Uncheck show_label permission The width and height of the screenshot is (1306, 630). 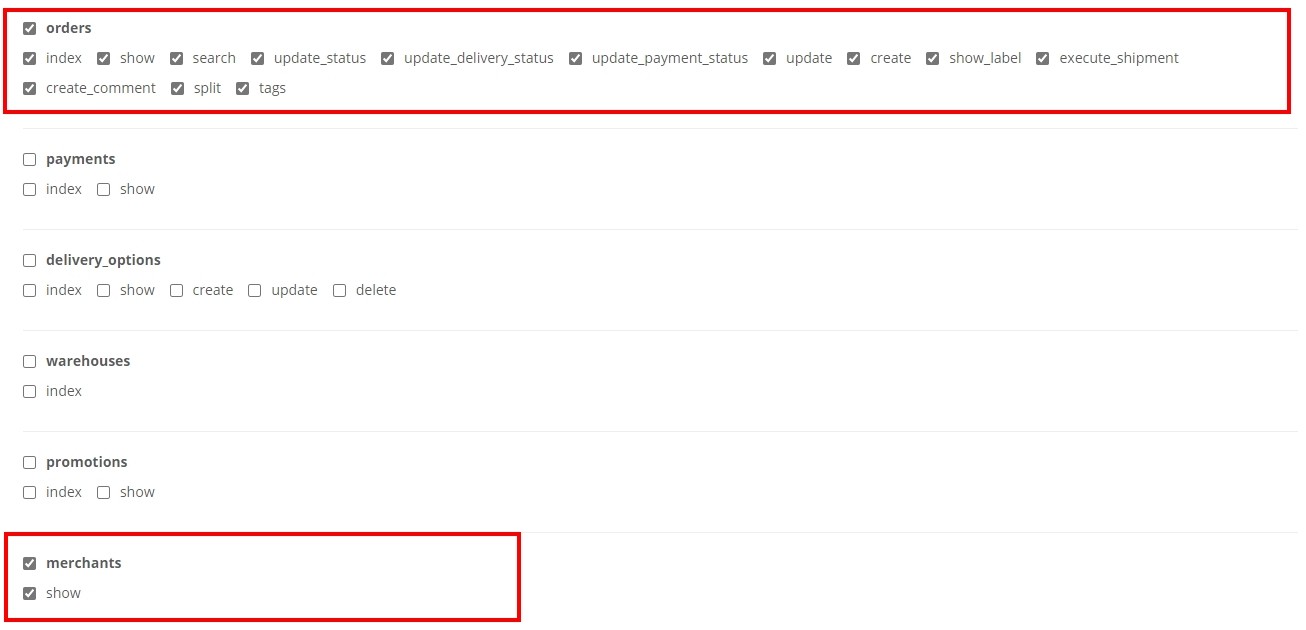[x=933, y=58]
